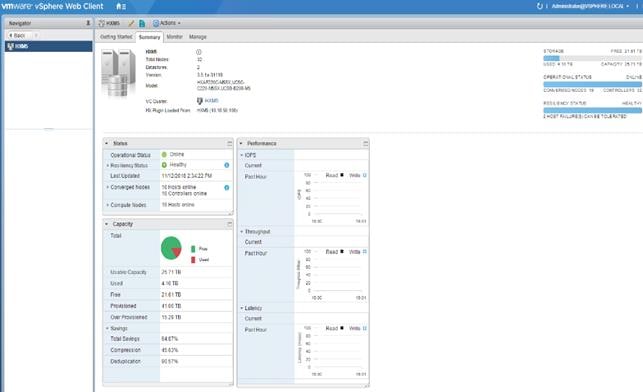This screenshot has width=643, height=392.
Task: Click the IOPS Read legend marker
Action: tap(342, 175)
